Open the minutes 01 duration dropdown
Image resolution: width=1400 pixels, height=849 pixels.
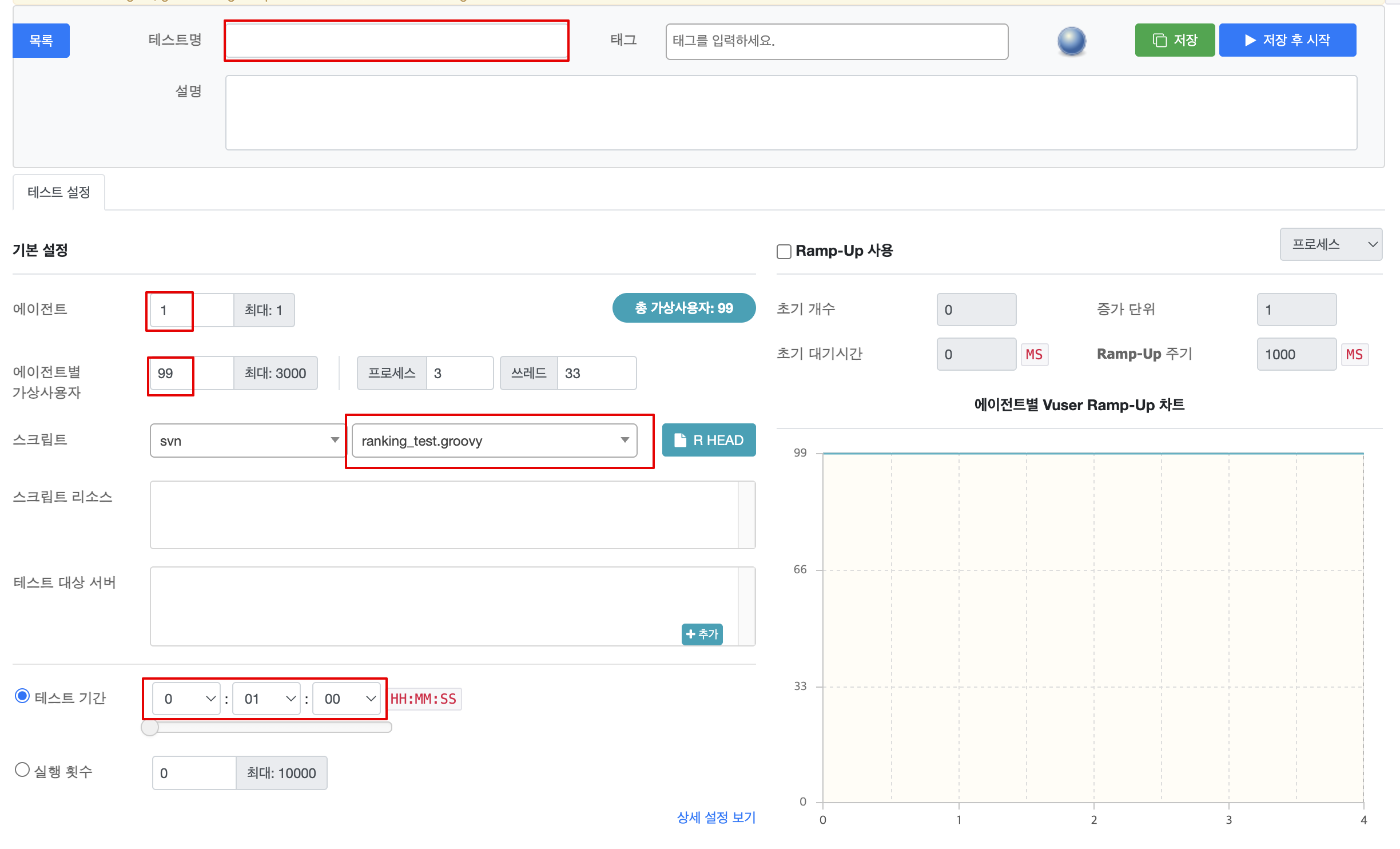(x=267, y=699)
